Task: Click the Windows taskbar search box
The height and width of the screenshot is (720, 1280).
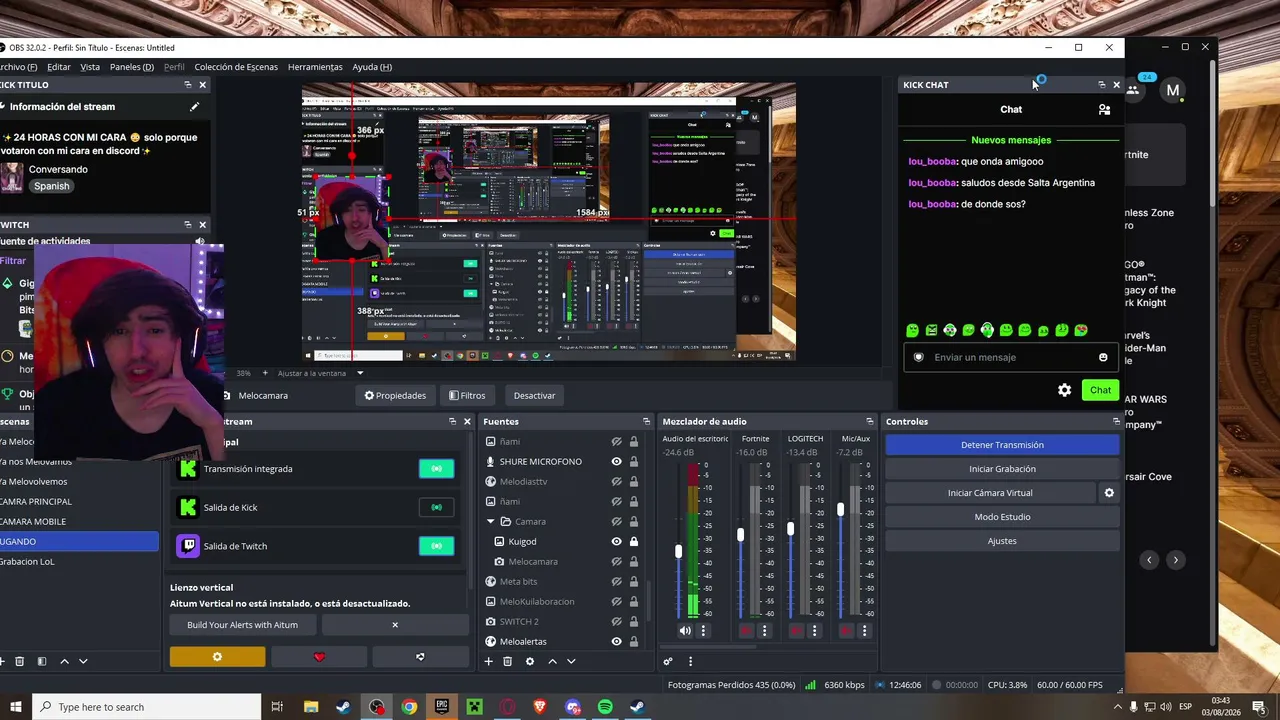Action: point(146,707)
